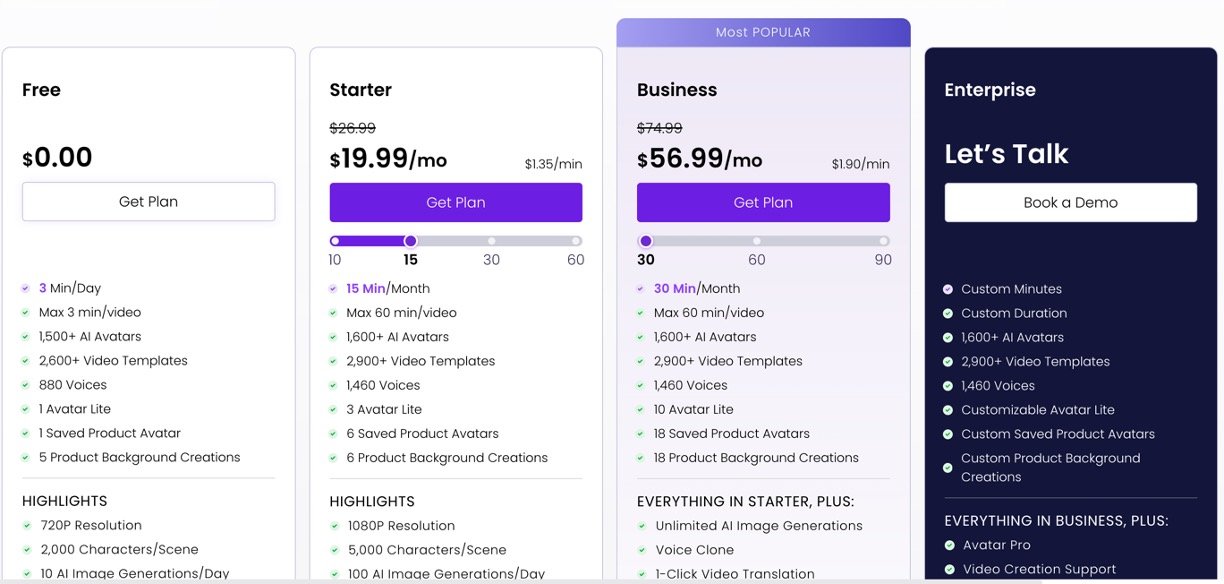Click checkmark beside Unlimited AI Image Generations
This screenshot has height=584, width=1224.
pyautogui.click(x=642, y=526)
